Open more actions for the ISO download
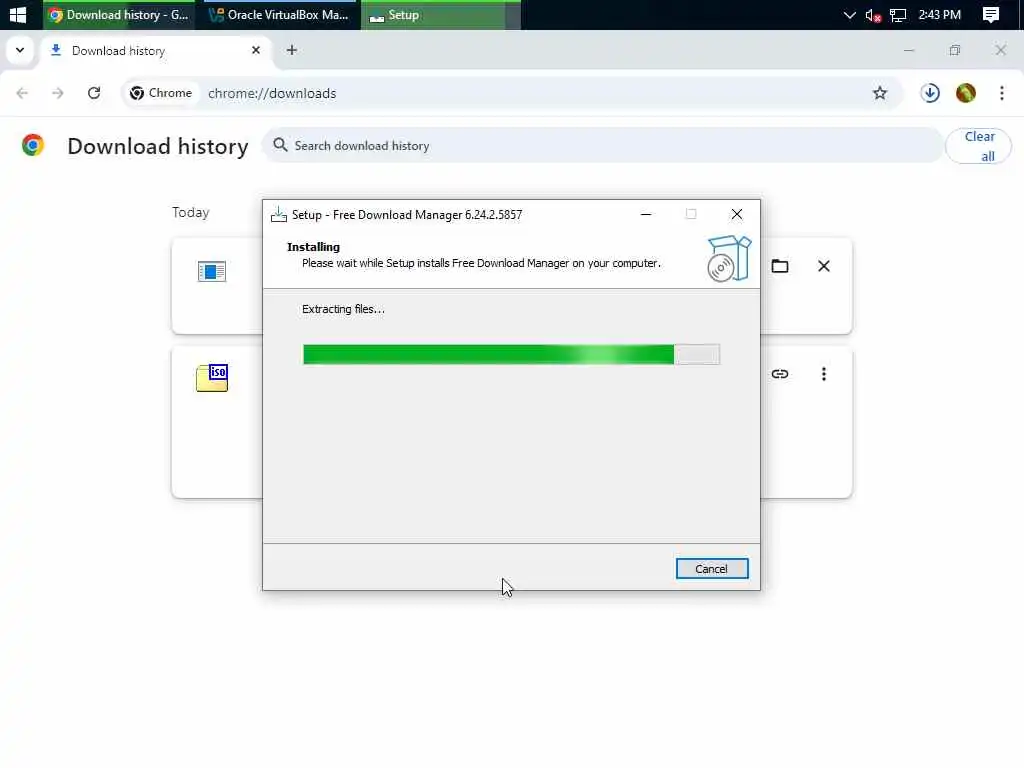The image size is (1024, 768). (x=824, y=374)
